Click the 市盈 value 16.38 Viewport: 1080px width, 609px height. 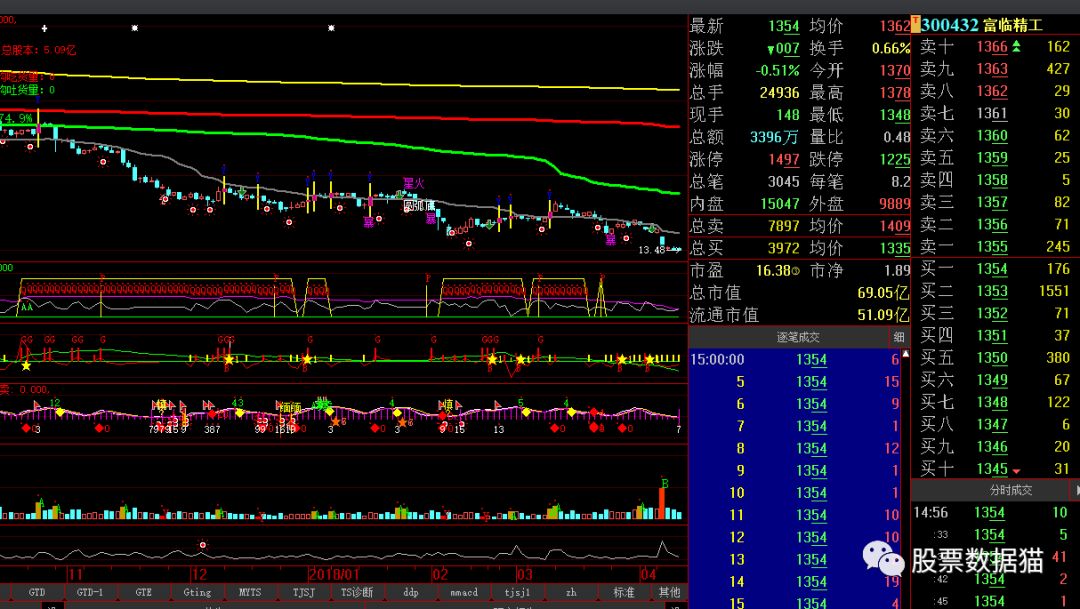tap(773, 271)
